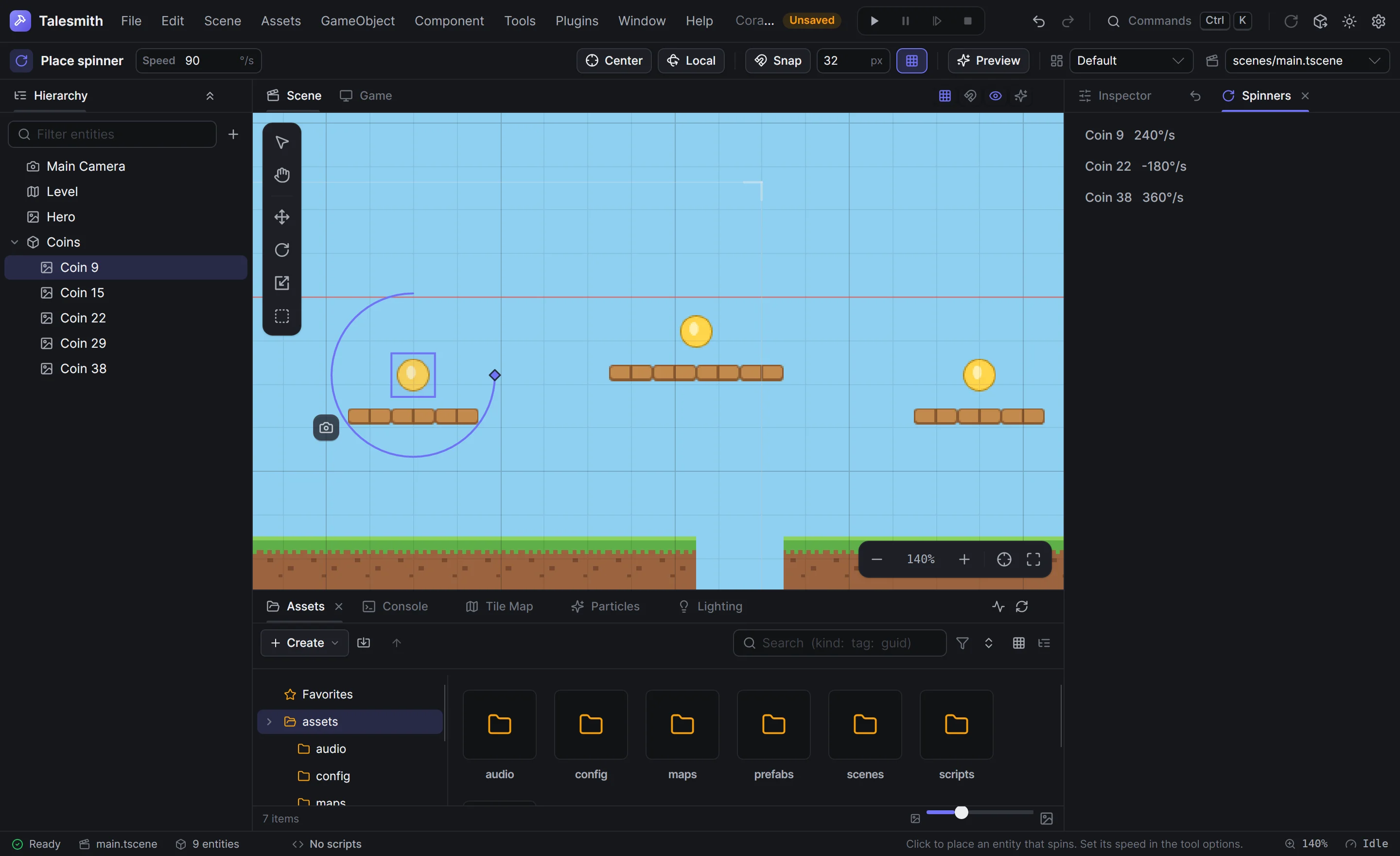1400x856 pixels.
Task: Recenter view with the crosshair icon
Action: click(1004, 559)
